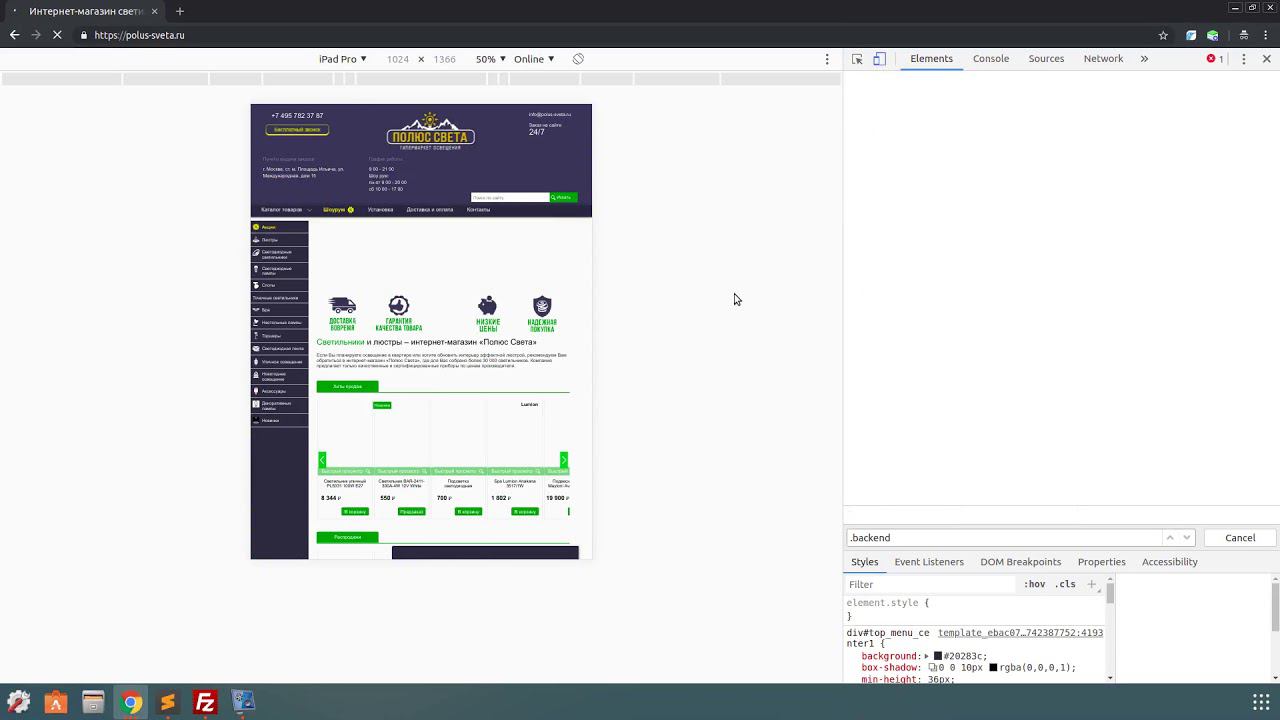1280x720 pixels.
Task: Click the site search field
Action: tap(510, 197)
